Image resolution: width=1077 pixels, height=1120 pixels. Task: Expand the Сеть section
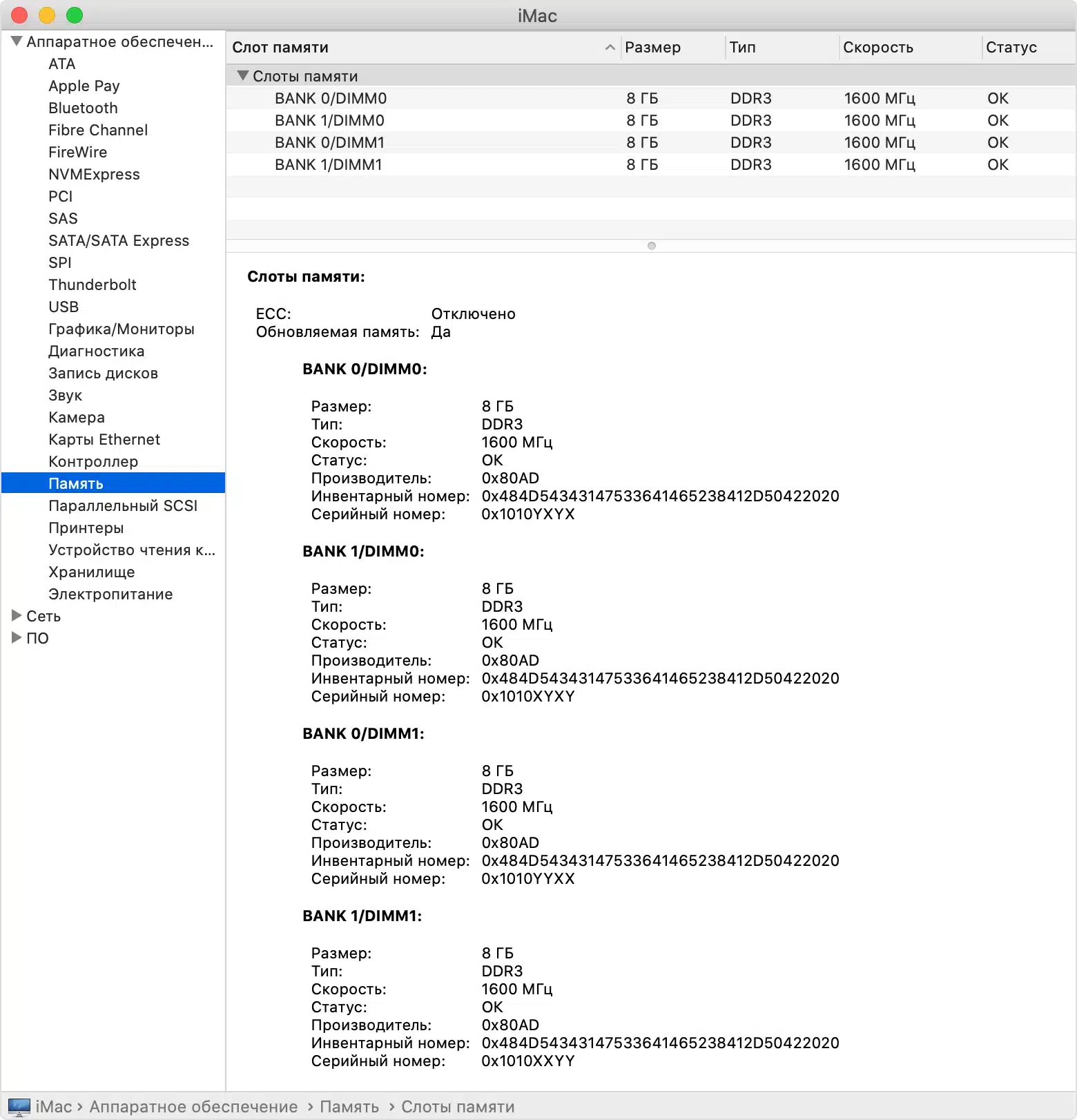point(17,615)
